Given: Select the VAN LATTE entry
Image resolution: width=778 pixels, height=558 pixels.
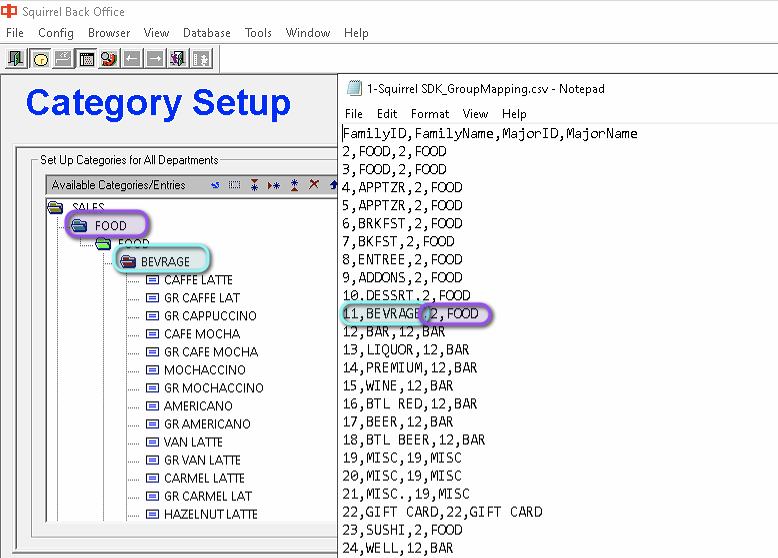Looking at the screenshot, I should pos(193,442).
